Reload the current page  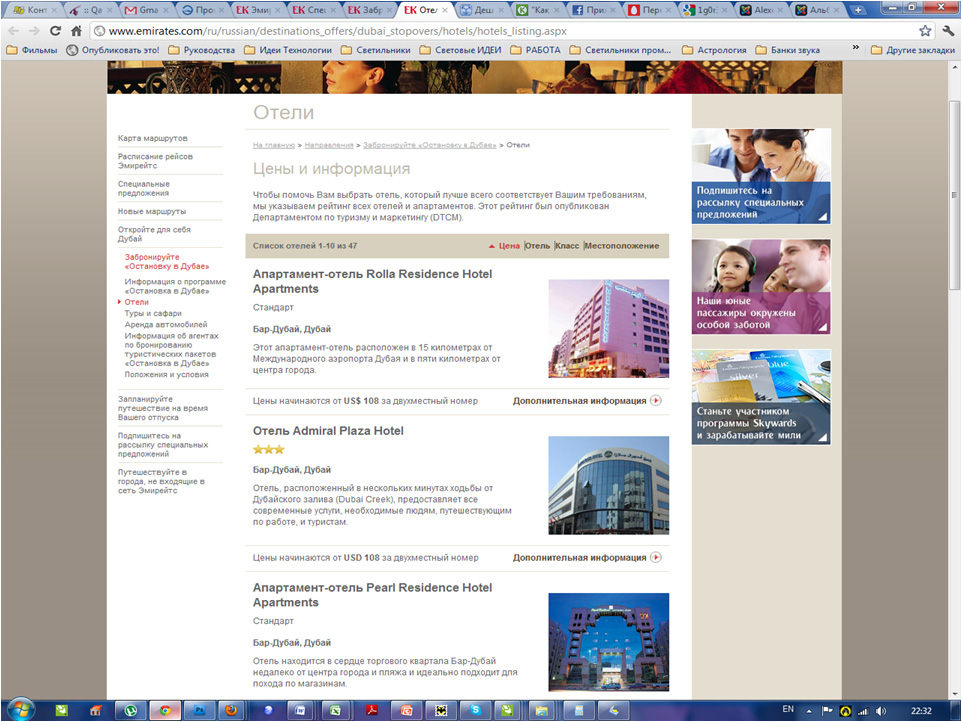(55, 31)
